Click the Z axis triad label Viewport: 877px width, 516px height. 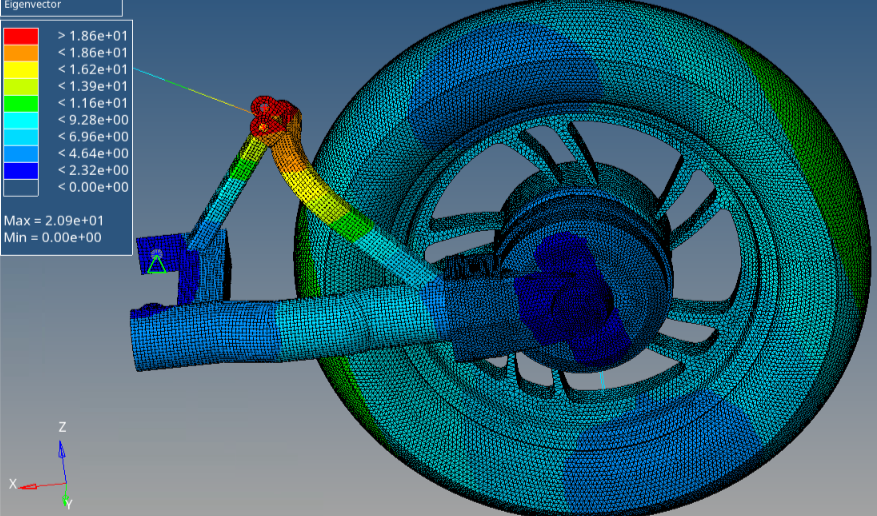point(62,427)
